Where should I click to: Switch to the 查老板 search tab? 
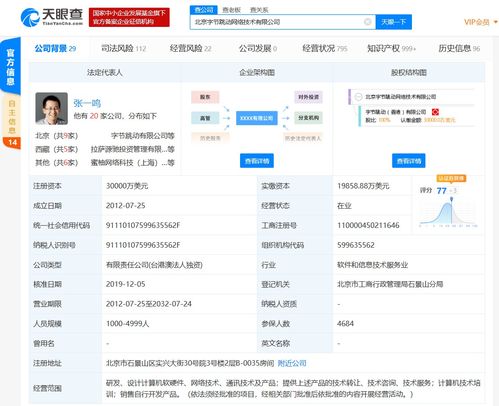[x=231, y=10]
